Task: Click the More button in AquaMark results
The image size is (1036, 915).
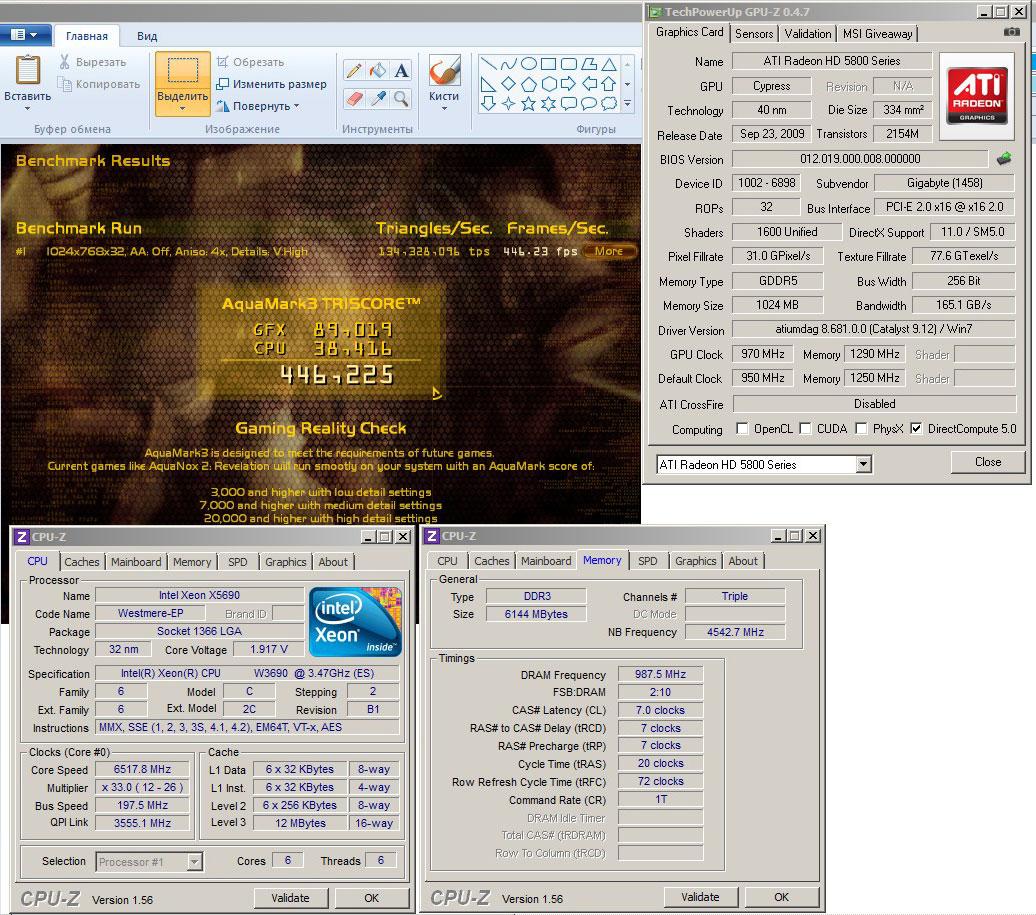Action: coord(609,251)
